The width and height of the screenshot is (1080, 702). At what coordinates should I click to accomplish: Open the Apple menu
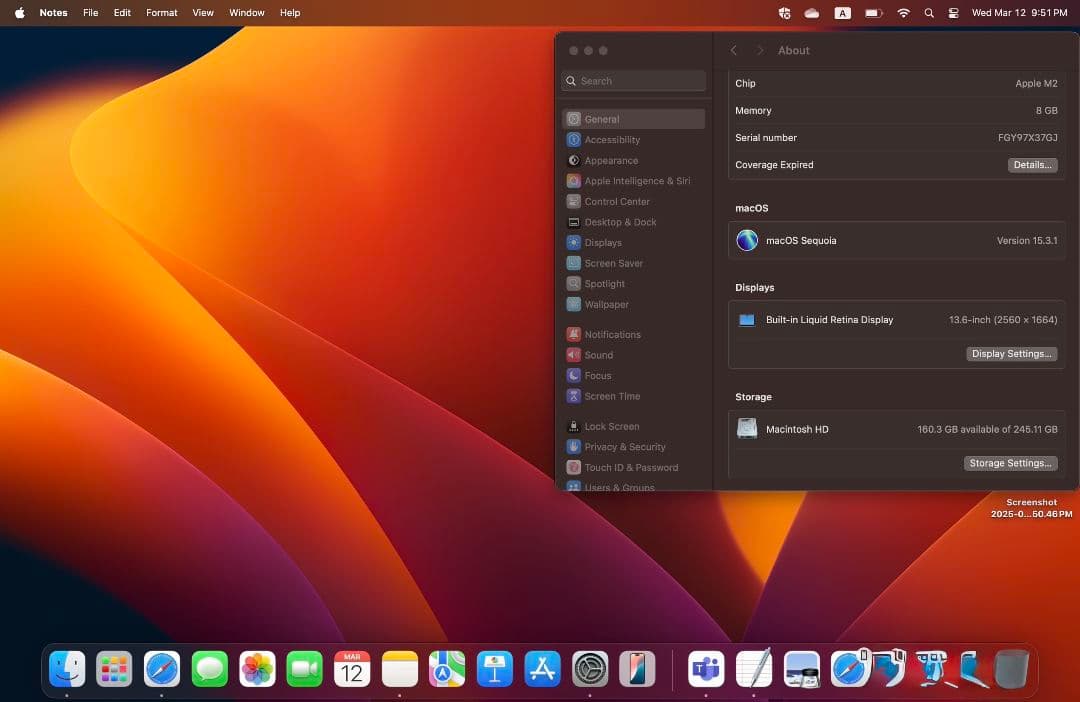19,12
